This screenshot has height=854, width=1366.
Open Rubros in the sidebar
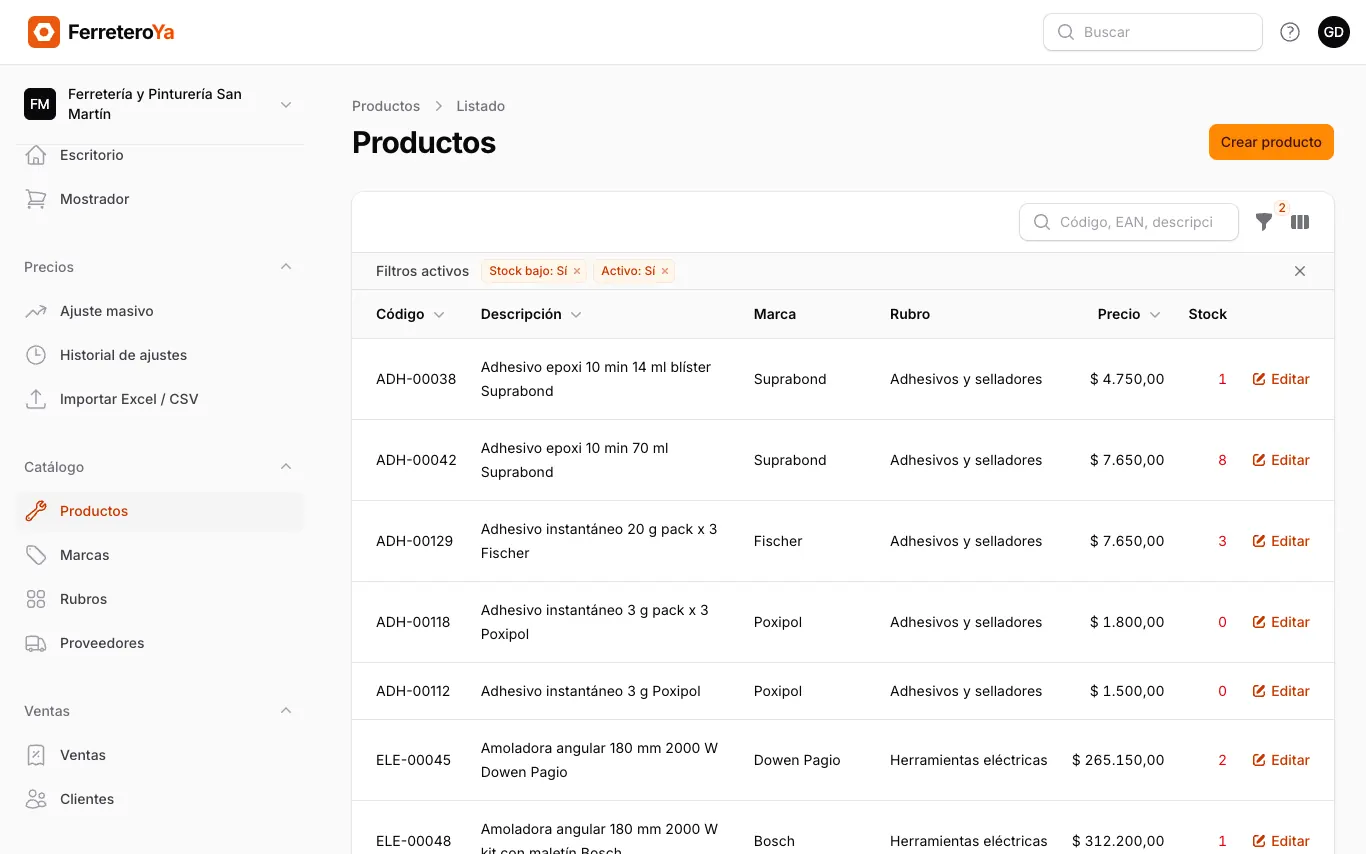(160, 599)
